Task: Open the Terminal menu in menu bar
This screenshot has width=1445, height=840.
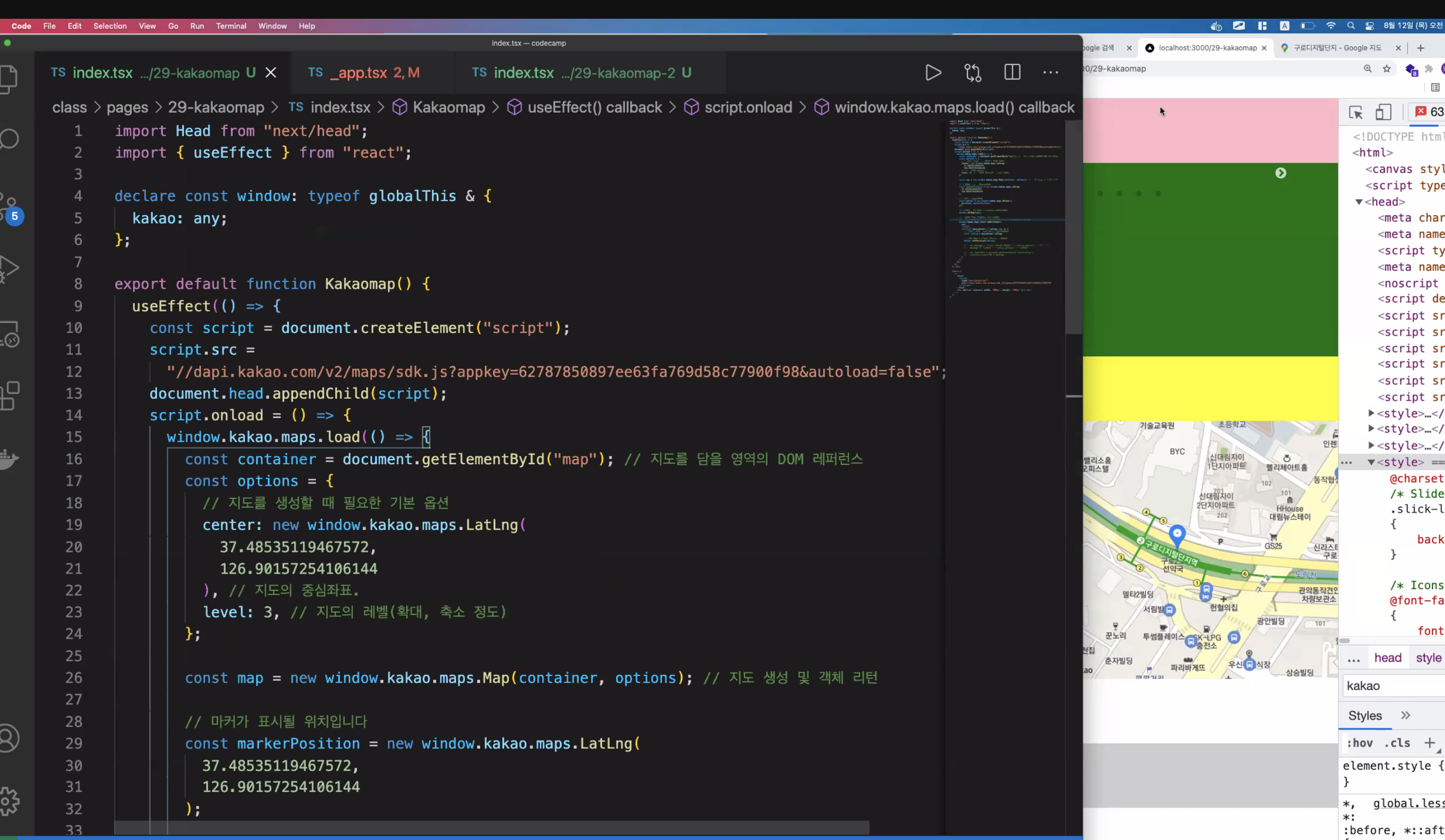Action: point(230,26)
